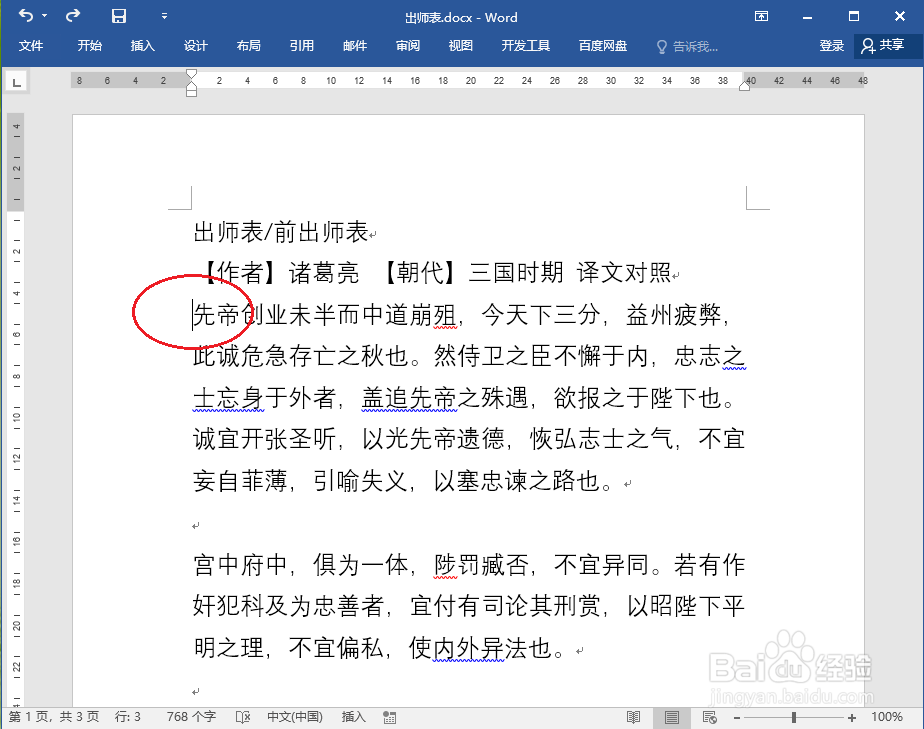Screen dimensions: 924x729
Task: Click the Undo icon
Action: click(26, 15)
